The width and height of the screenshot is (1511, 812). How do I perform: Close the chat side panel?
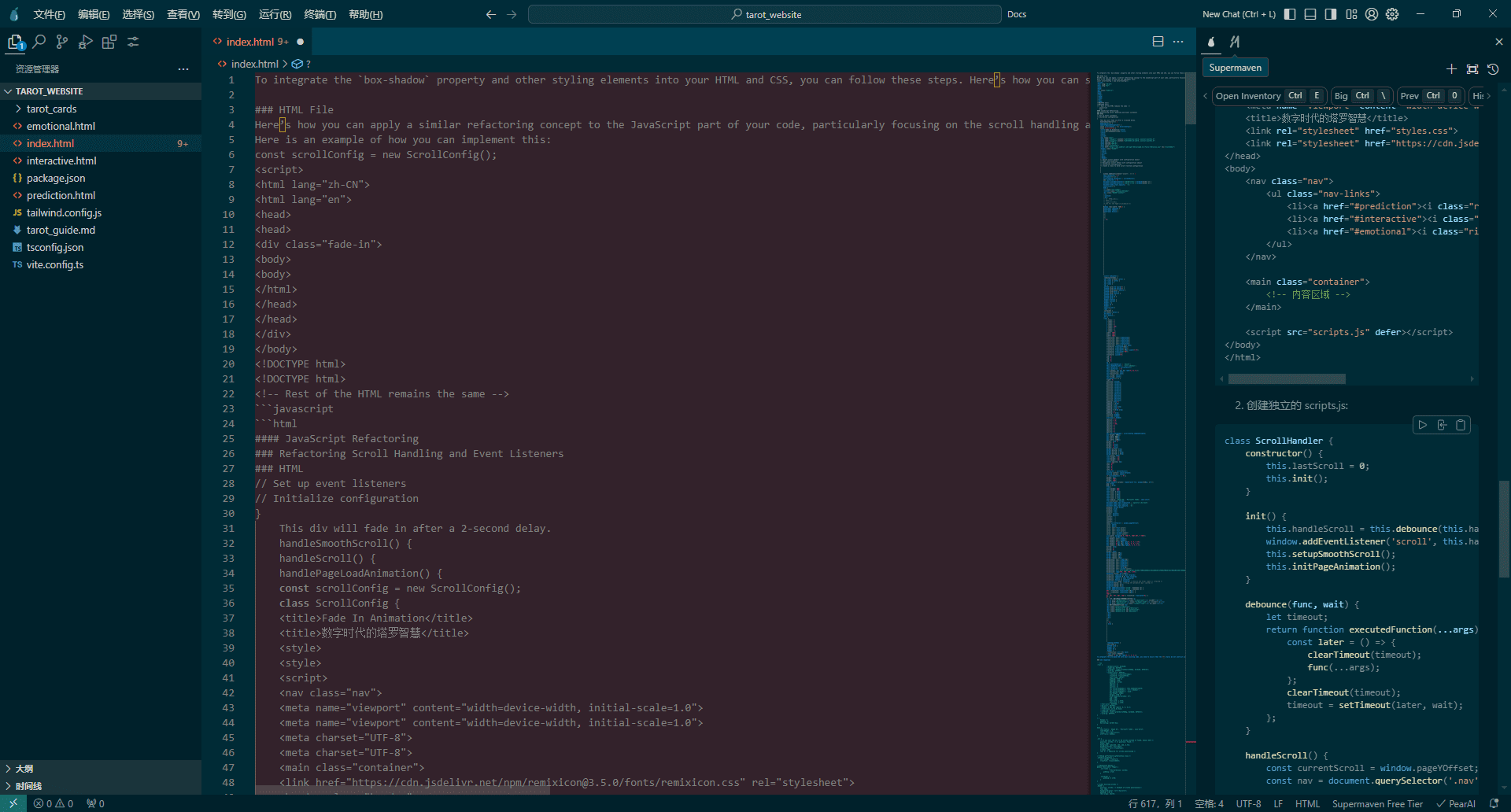(1498, 42)
